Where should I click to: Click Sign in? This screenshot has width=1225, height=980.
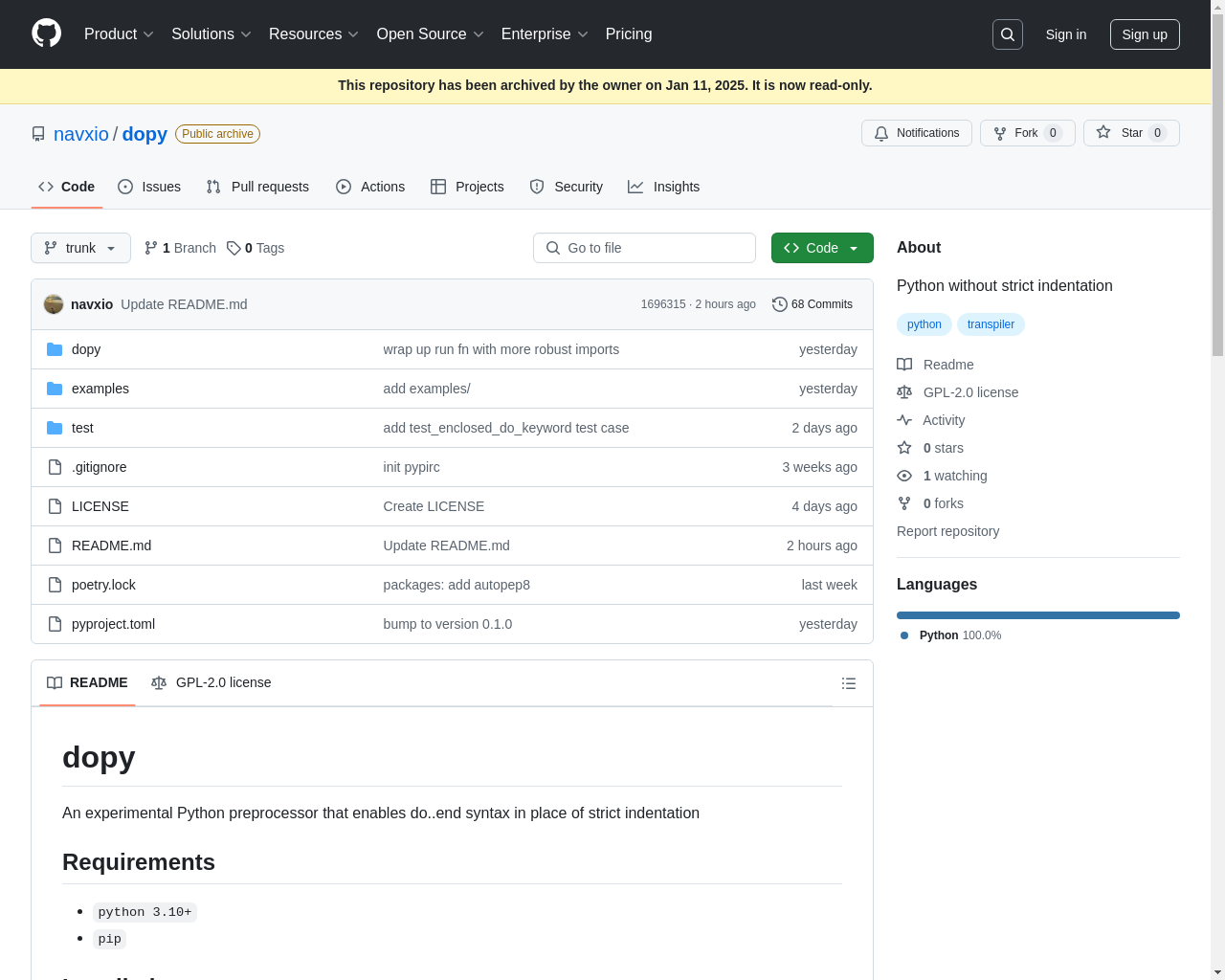tap(1066, 34)
